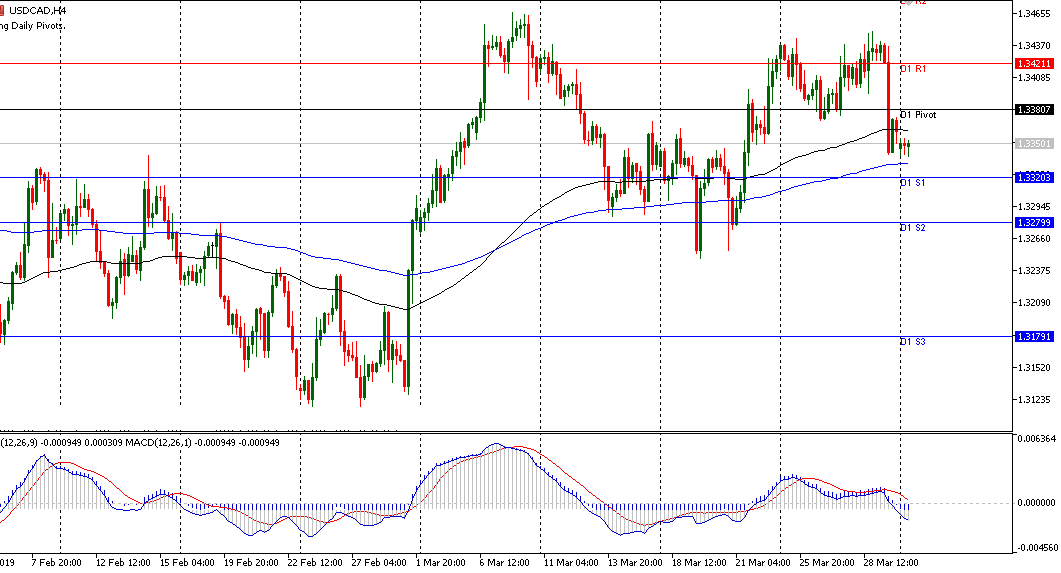The image size is (1061, 573).
Task: Click the USDCAD,H4 chart title
Action: point(37,11)
